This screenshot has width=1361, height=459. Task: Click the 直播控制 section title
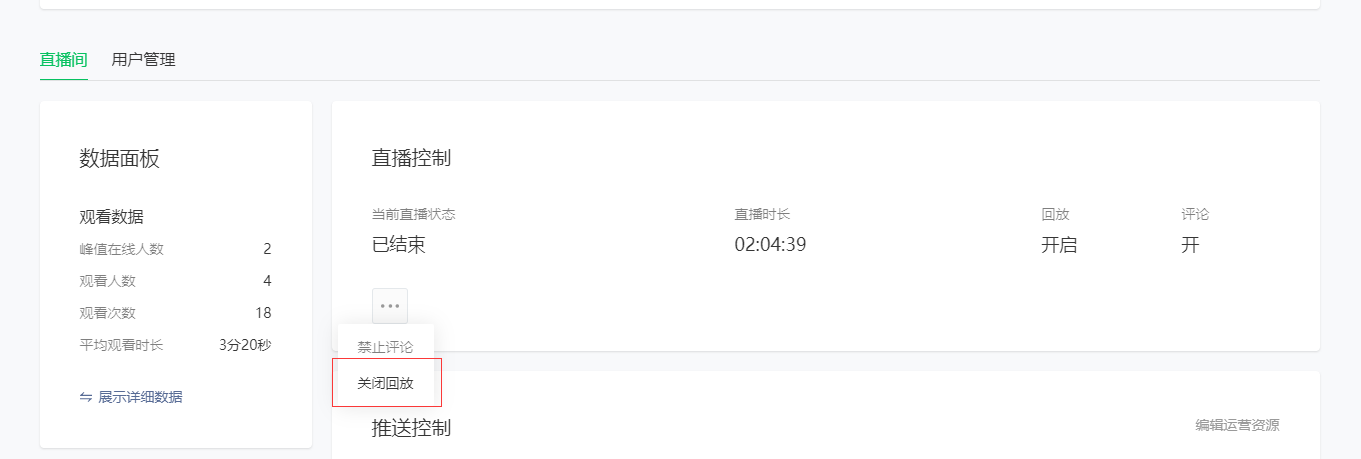click(x=411, y=158)
